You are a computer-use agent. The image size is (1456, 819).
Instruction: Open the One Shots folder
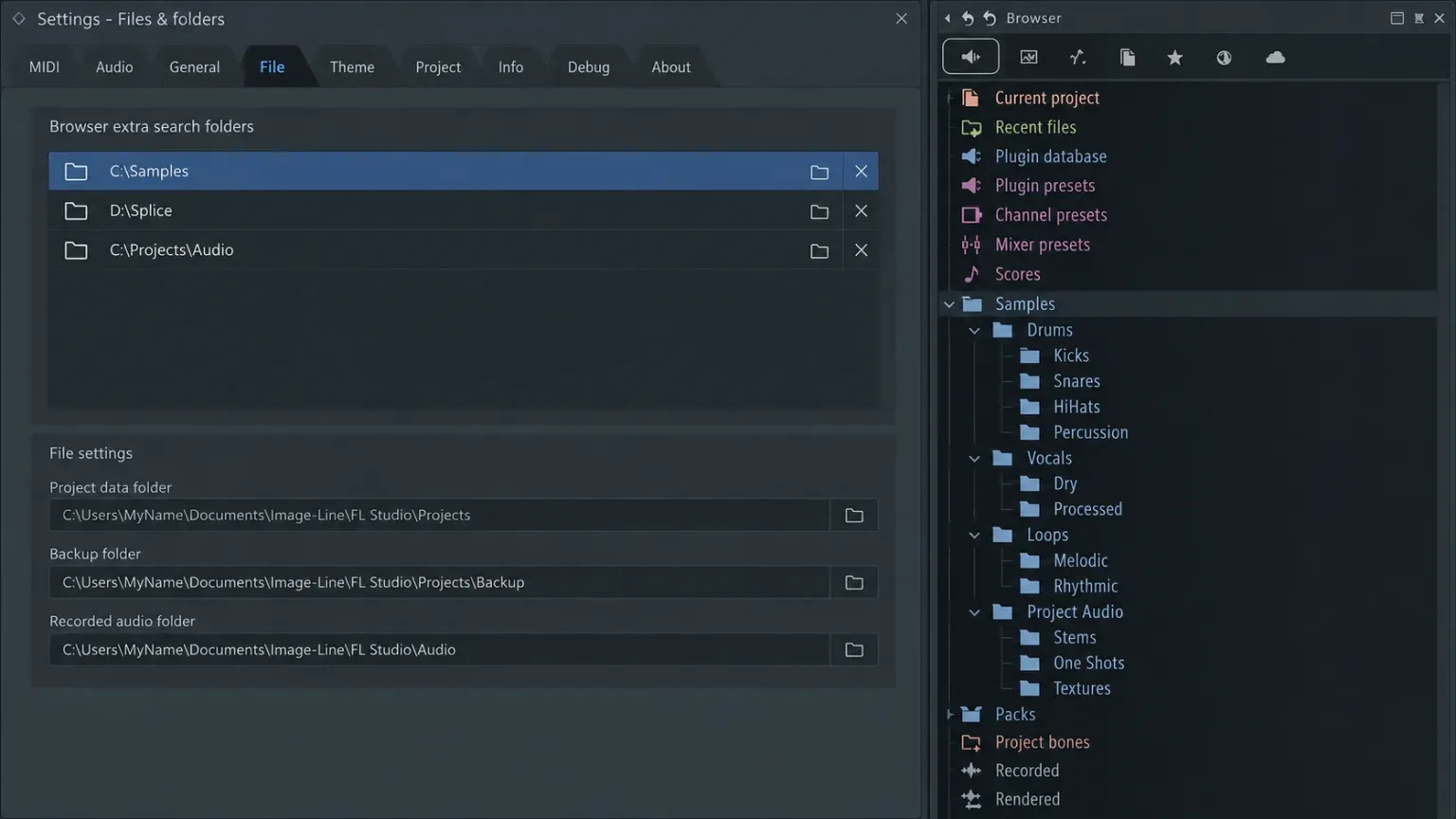1089,664
